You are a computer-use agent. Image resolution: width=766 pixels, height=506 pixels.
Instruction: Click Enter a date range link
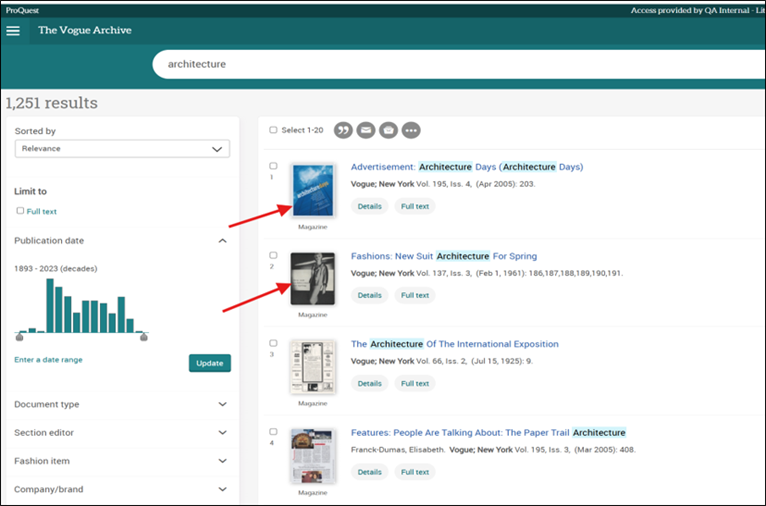point(49,359)
